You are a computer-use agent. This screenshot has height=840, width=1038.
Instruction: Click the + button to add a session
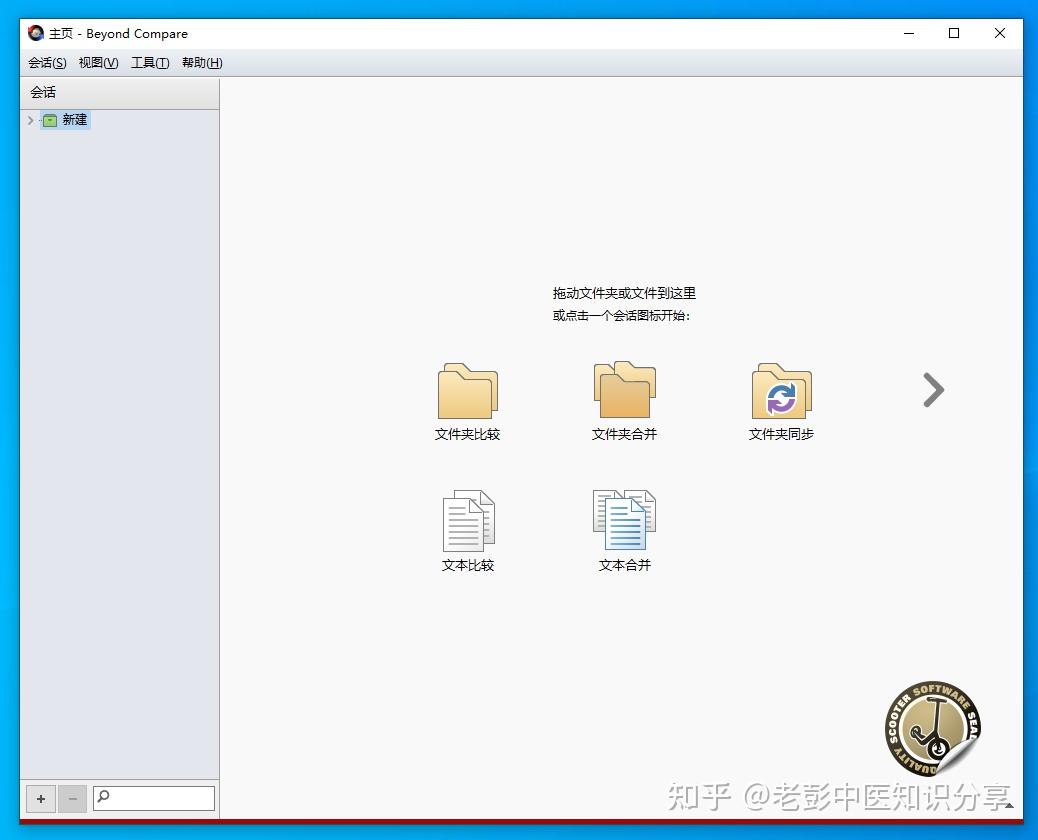pos(40,798)
